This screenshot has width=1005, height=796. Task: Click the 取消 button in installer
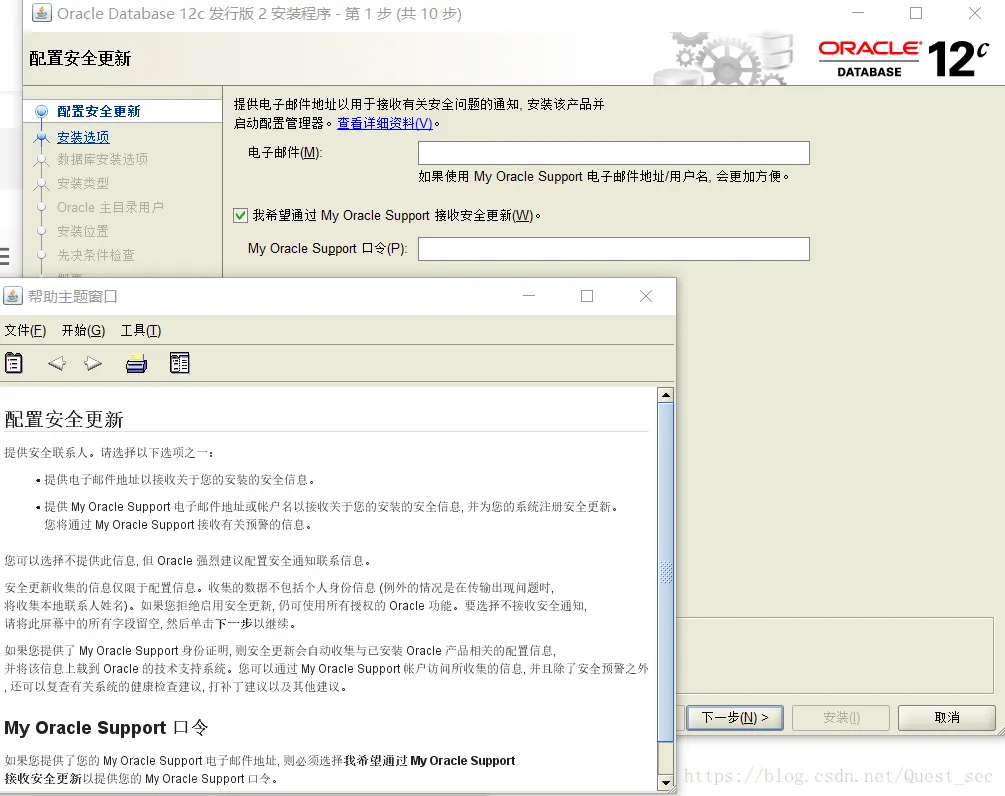point(947,717)
